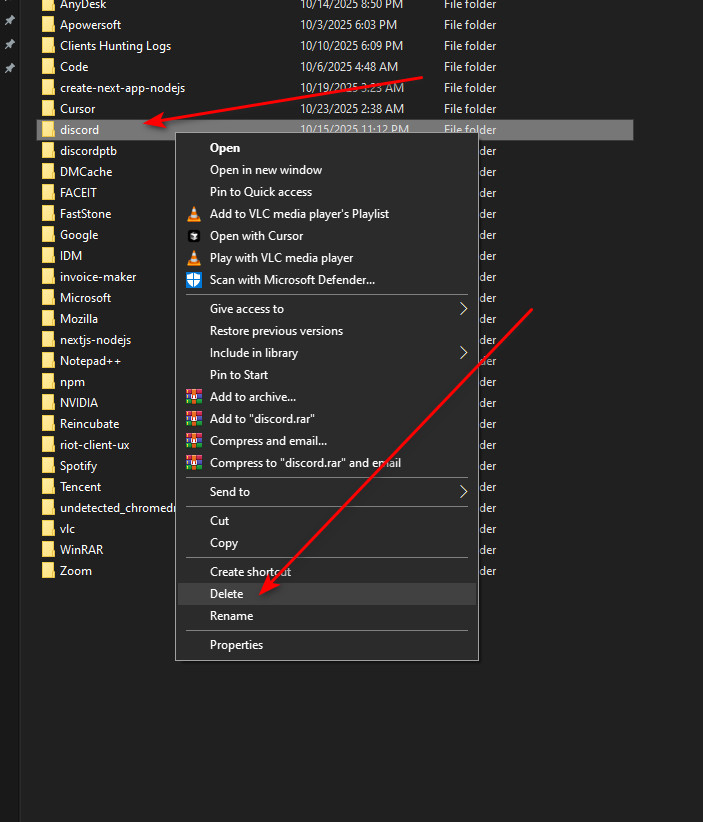Open the Mozilla folder icon

[47, 318]
